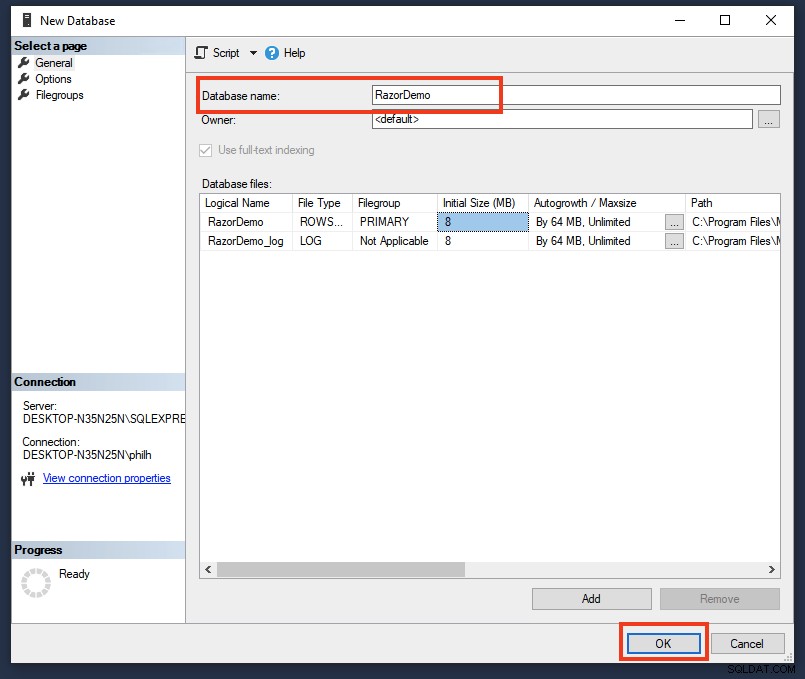
Task: Click the path cell in RazorDemo_log row
Action: pos(733,241)
